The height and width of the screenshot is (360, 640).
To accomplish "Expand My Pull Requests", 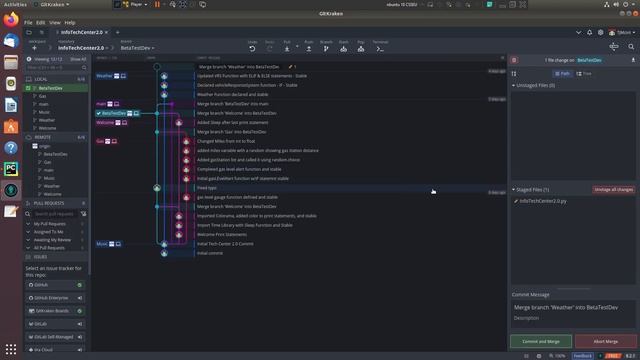I will pyautogui.click(x=28, y=224).
